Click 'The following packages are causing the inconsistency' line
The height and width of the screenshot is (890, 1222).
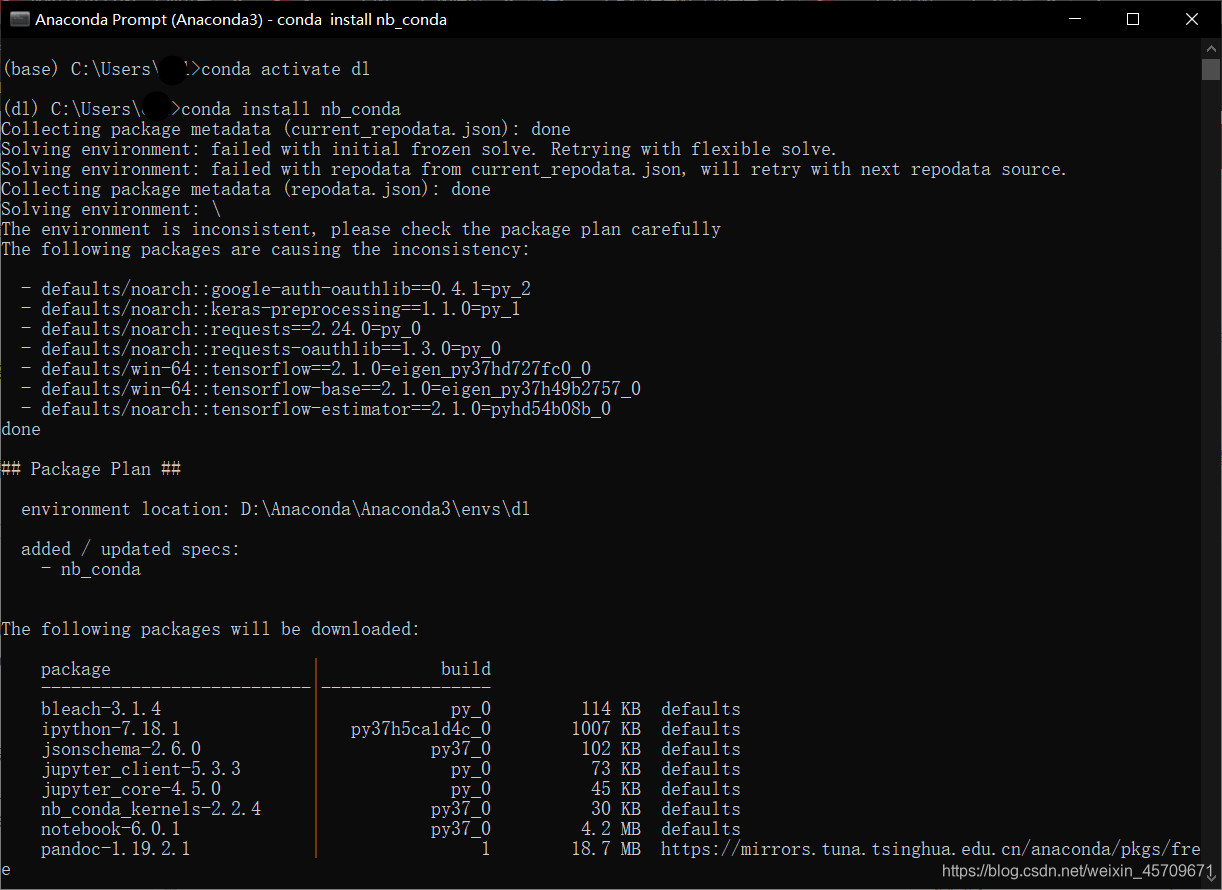(266, 249)
